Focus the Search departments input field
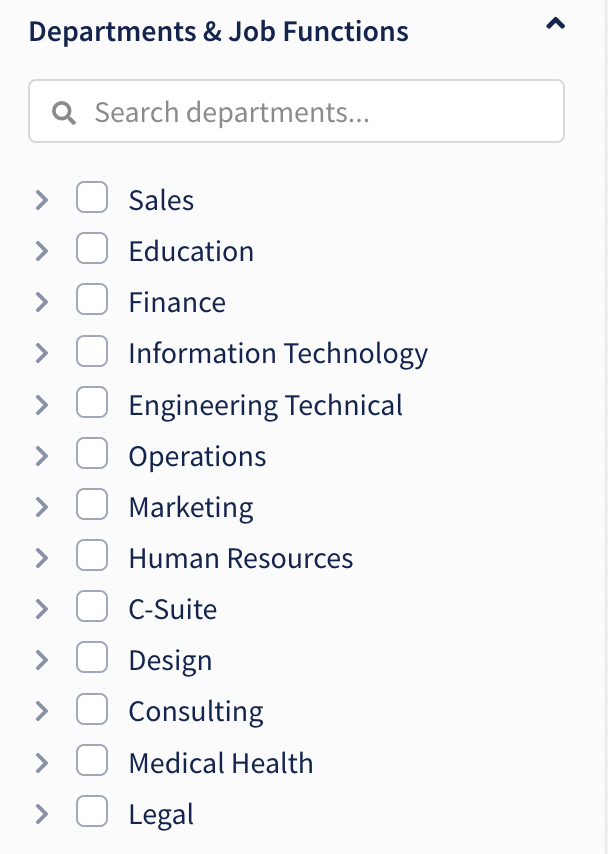 296,111
